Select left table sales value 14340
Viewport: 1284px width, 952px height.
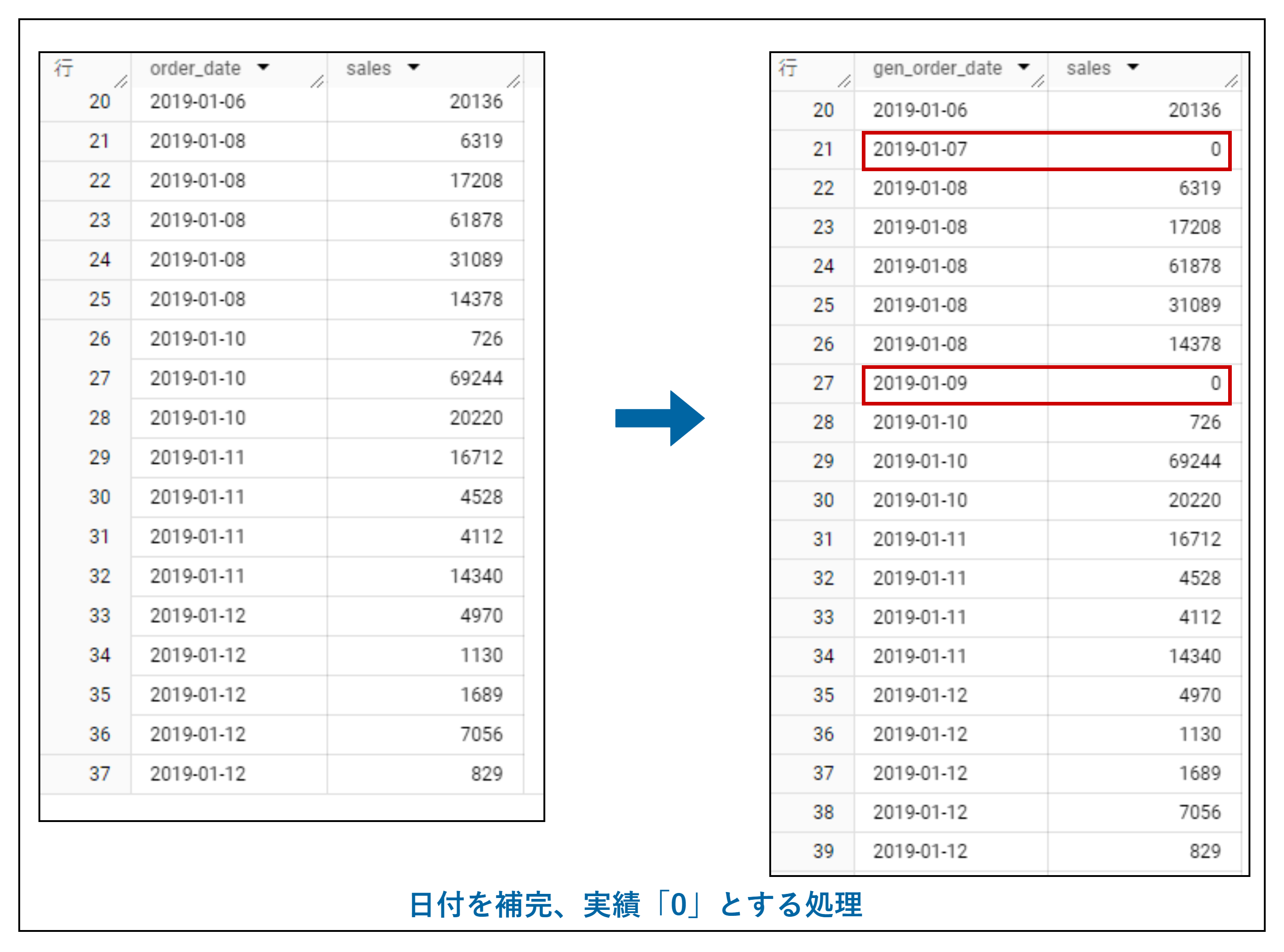476,576
